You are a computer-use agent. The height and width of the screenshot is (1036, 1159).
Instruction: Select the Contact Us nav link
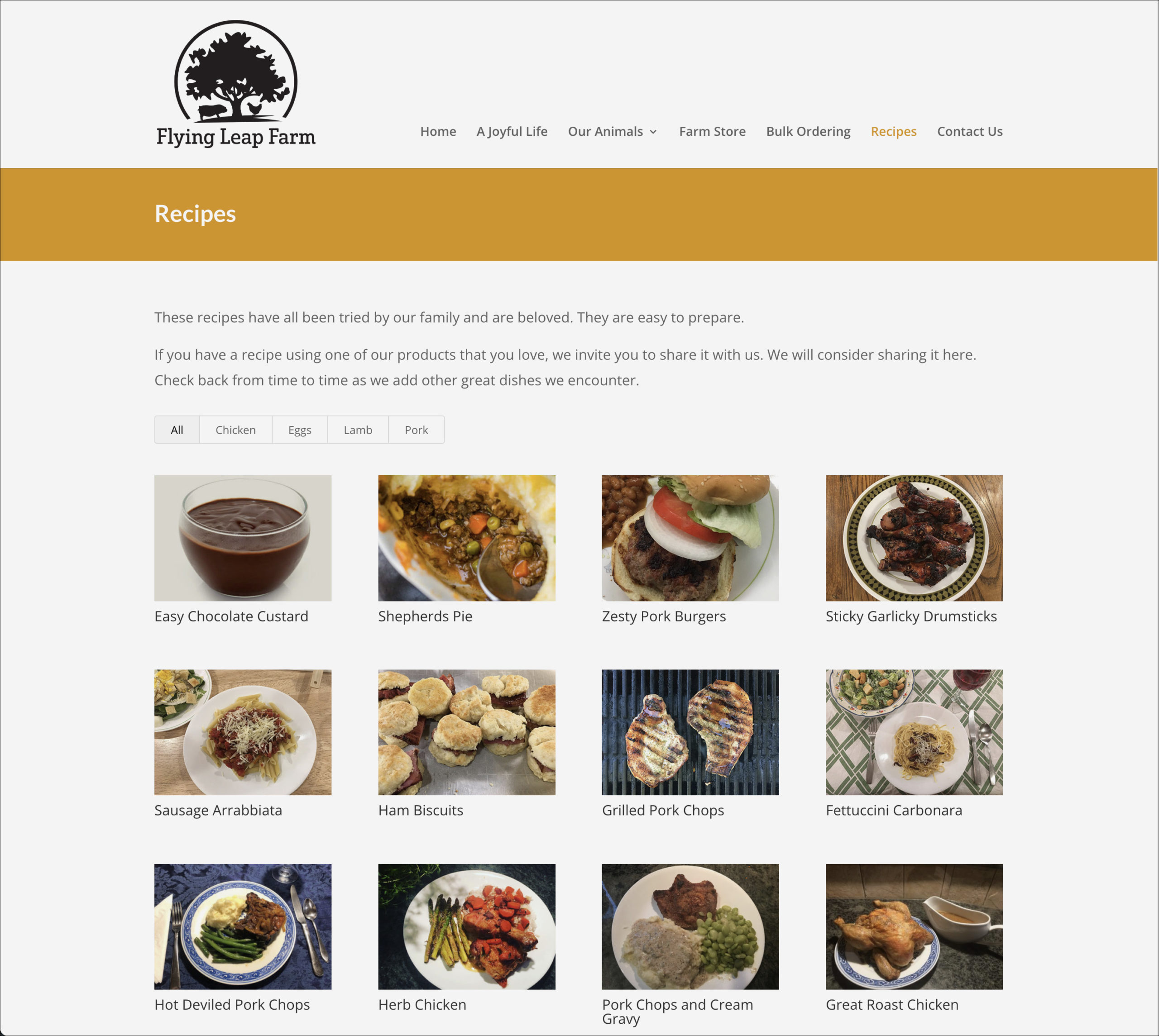[969, 132]
